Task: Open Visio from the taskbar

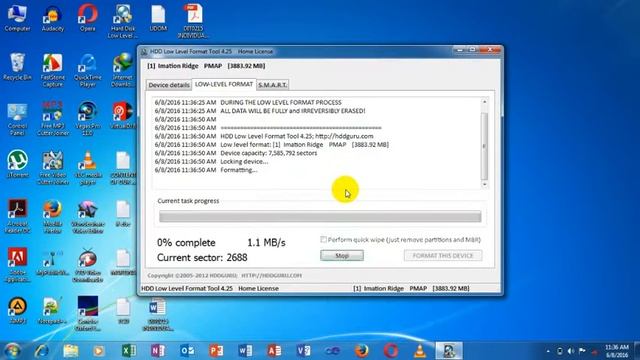Action: click(303, 351)
